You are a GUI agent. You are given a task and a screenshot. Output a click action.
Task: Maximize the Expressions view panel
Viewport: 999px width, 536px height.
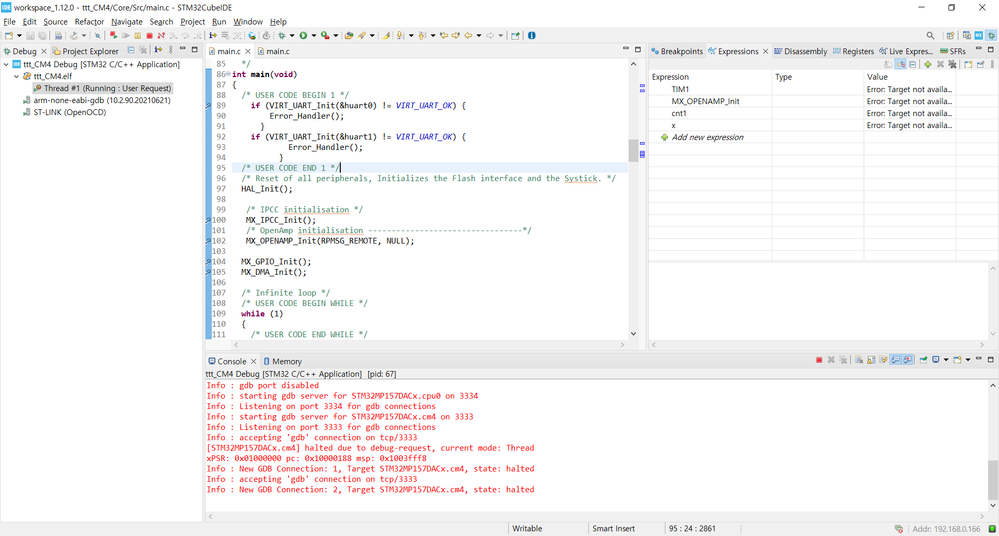click(991, 49)
